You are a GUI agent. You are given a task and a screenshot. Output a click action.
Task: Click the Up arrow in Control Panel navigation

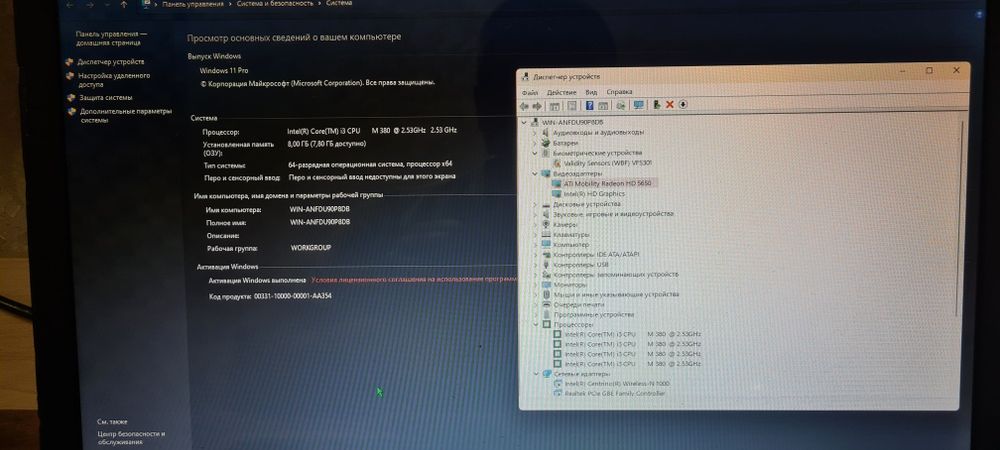pyautogui.click(x=124, y=4)
